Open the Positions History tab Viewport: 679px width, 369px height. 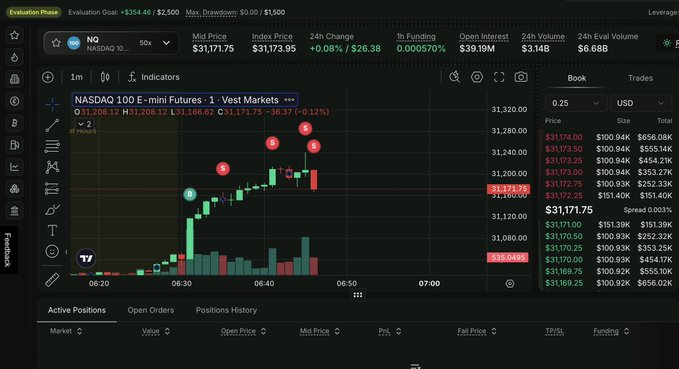pyautogui.click(x=226, y=310)
